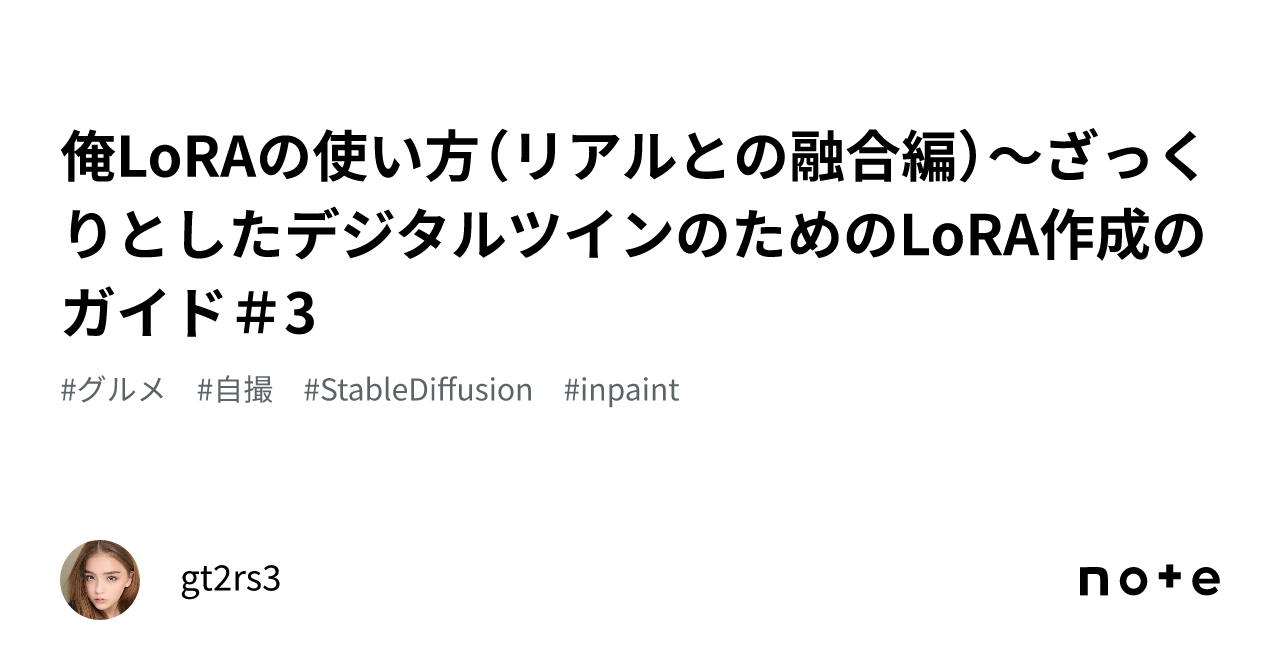The image size is (1280, 670).
Task: Click the letter o of the note logo
Action: [x=1133, y=581]
